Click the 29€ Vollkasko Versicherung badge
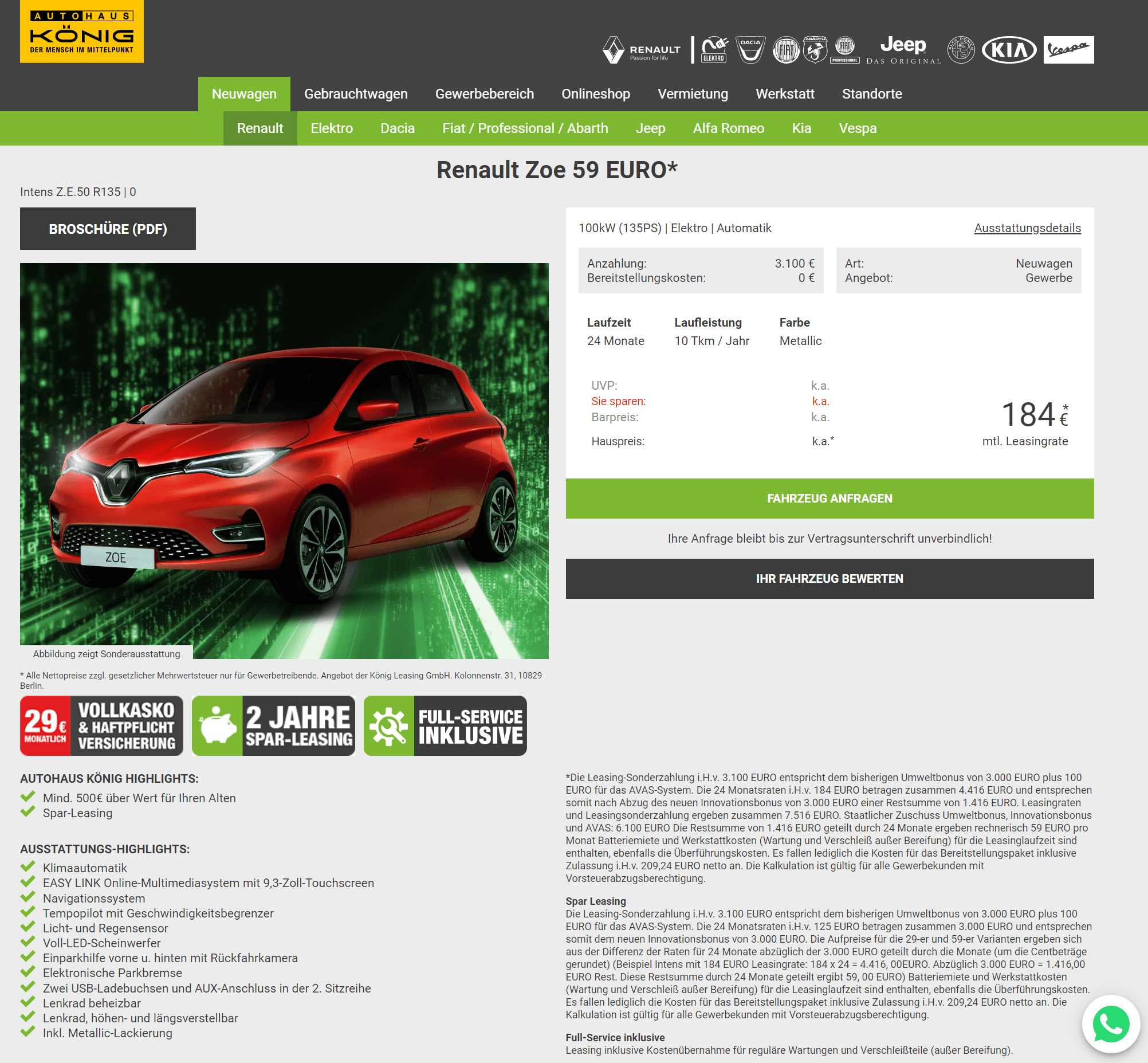 point(102,726)
